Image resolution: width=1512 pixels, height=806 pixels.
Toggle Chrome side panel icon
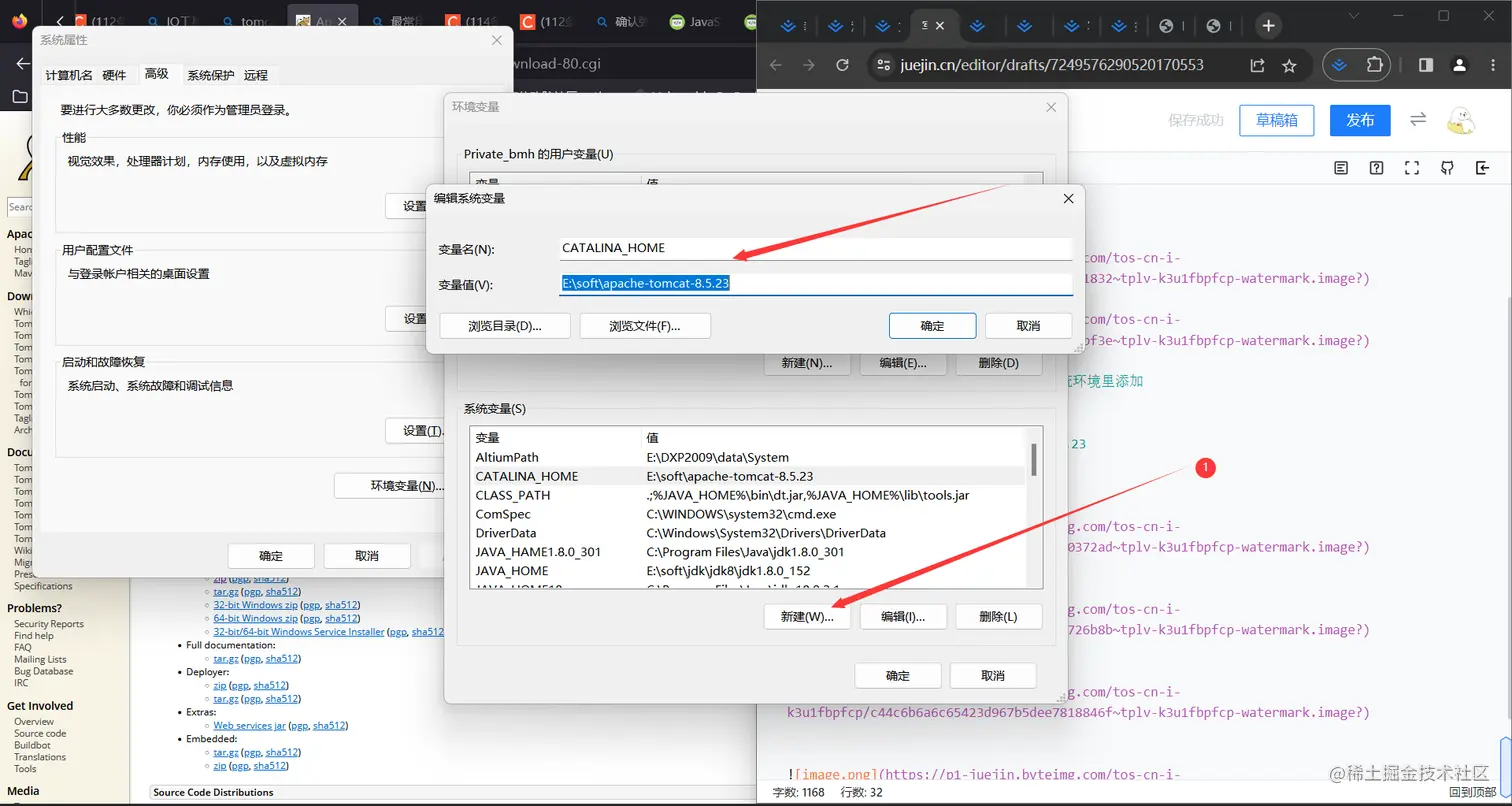tap(1426, 65)
